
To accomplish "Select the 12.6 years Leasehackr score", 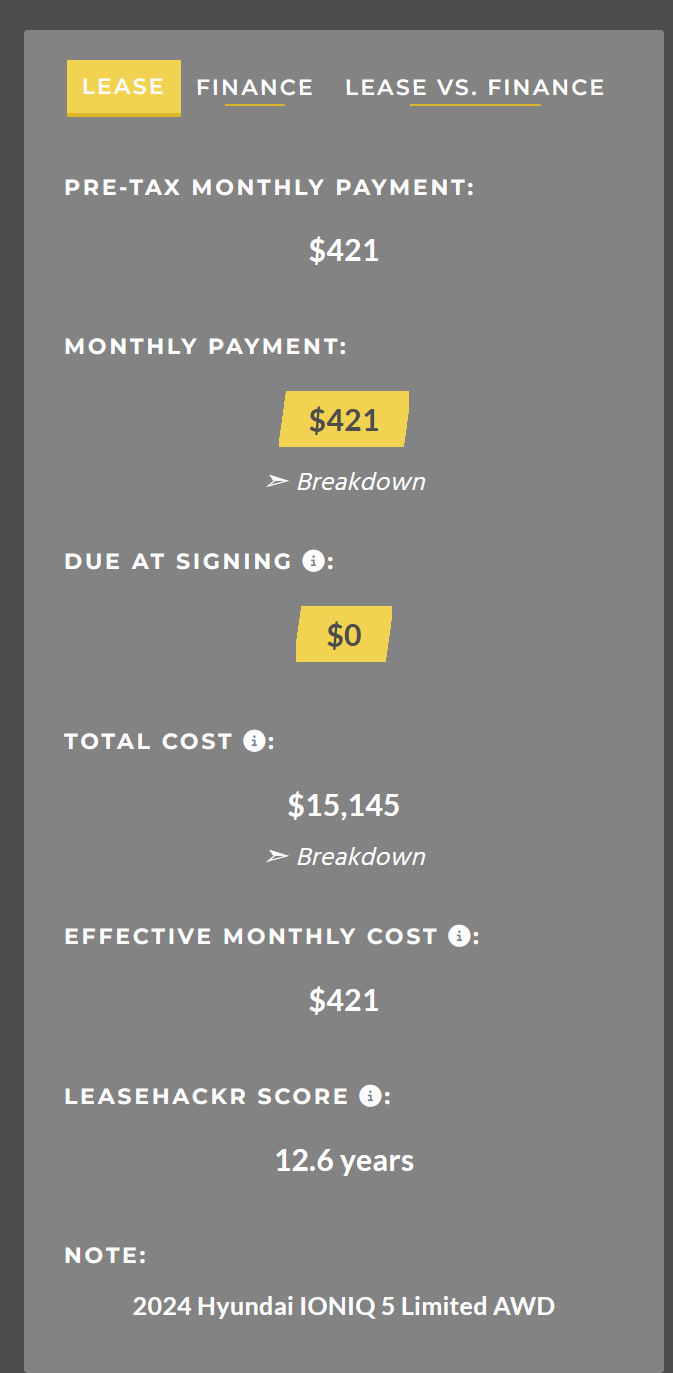I will pyautogui.click(x=344, y=1160).
